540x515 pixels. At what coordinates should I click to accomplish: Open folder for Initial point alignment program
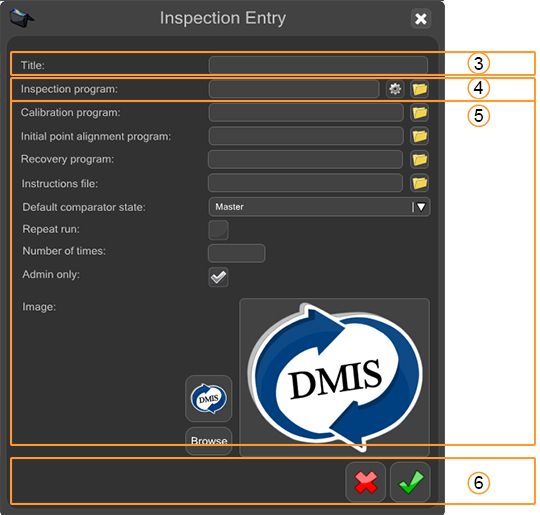[x=419, y=136]
